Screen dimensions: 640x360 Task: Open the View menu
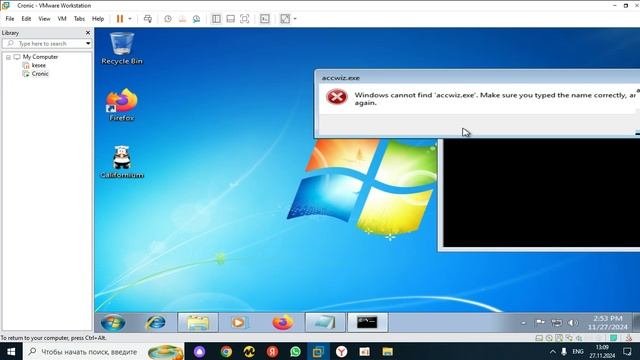pos(44,19)
